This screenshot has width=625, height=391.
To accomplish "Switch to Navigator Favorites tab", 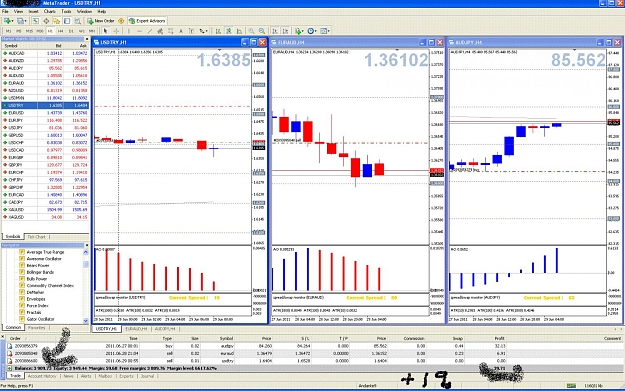I will [37, 328].
